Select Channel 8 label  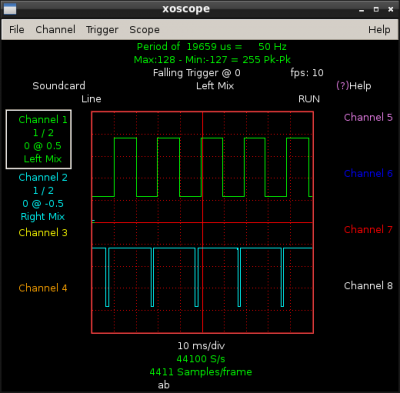pos(368,286)
